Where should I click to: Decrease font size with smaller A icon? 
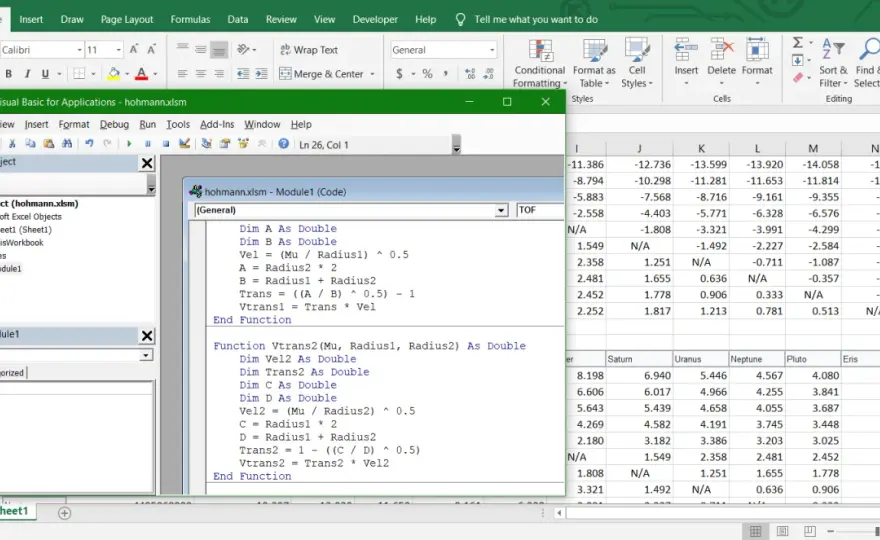coord(152,49)
